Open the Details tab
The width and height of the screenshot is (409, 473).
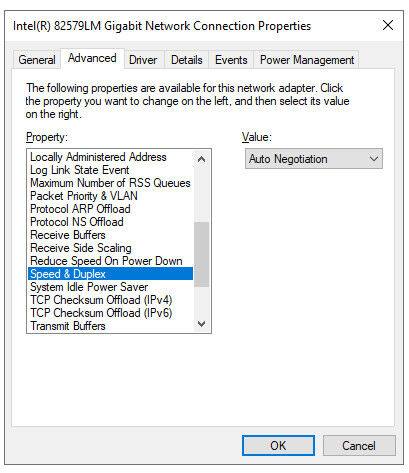pyautogui.click(x=187, y=60)
